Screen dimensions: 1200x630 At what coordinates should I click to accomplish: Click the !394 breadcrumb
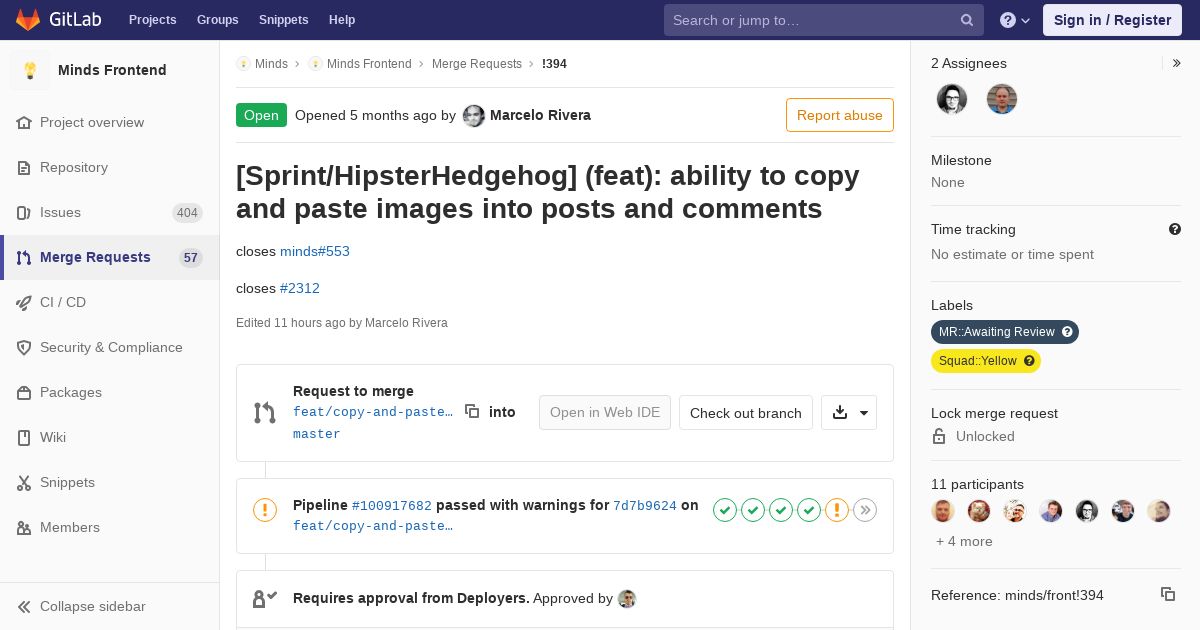(x=554, y=64)
